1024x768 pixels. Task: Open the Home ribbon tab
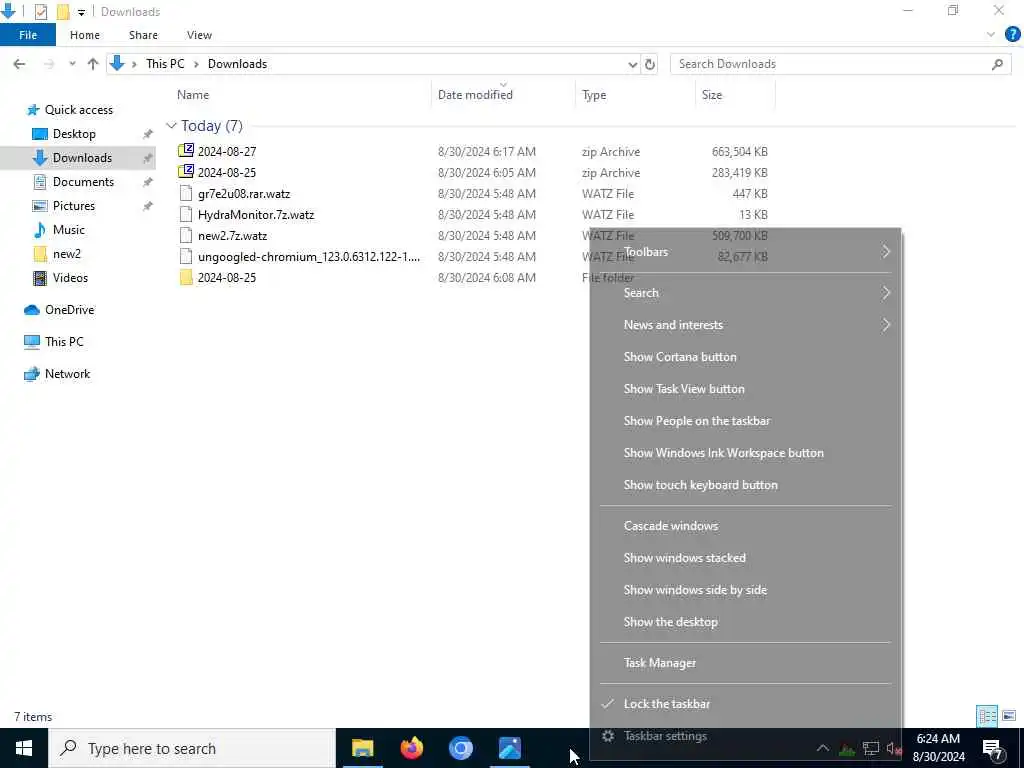coord(85,35)
